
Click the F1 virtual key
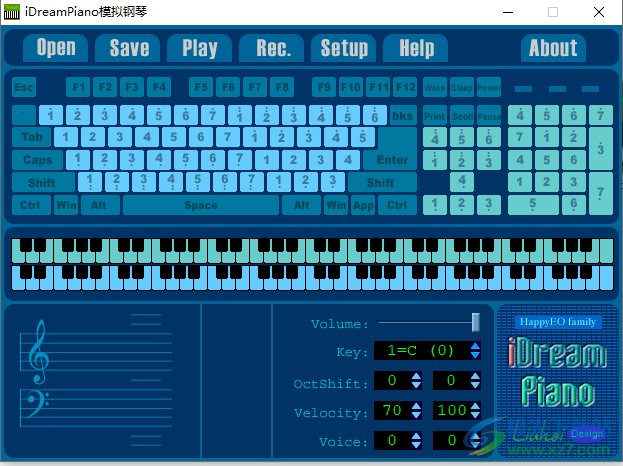[78, 87]
